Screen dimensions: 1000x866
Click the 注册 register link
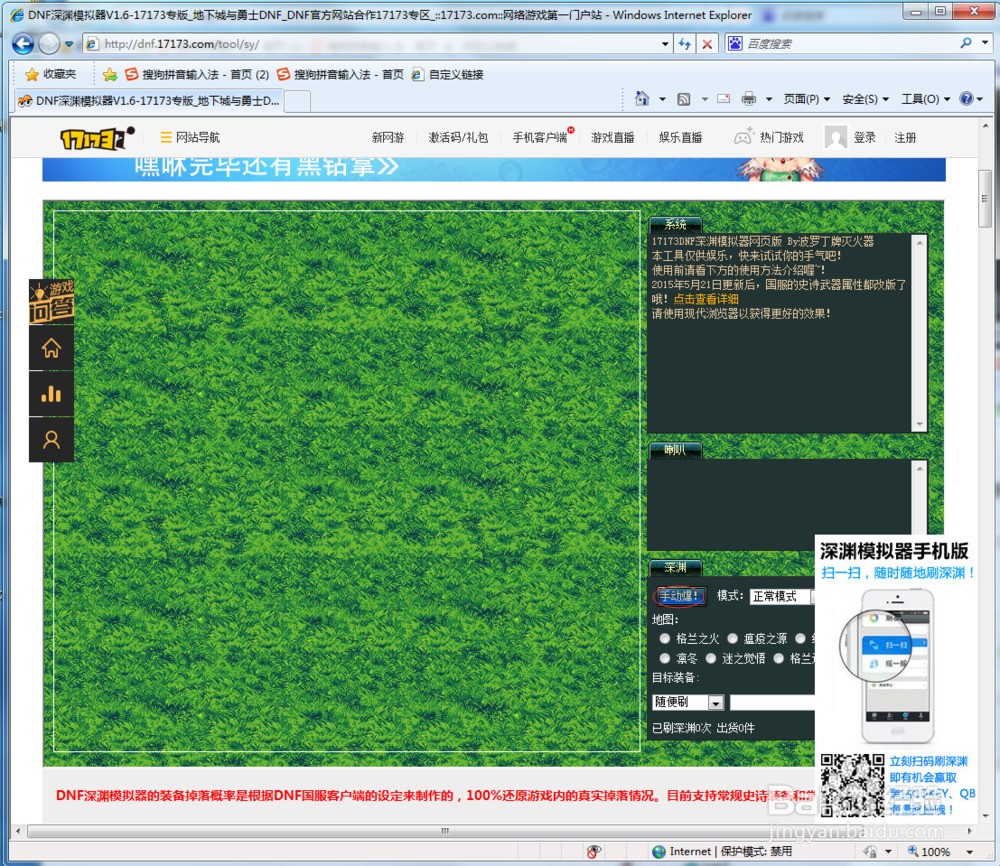pos(905,137)
